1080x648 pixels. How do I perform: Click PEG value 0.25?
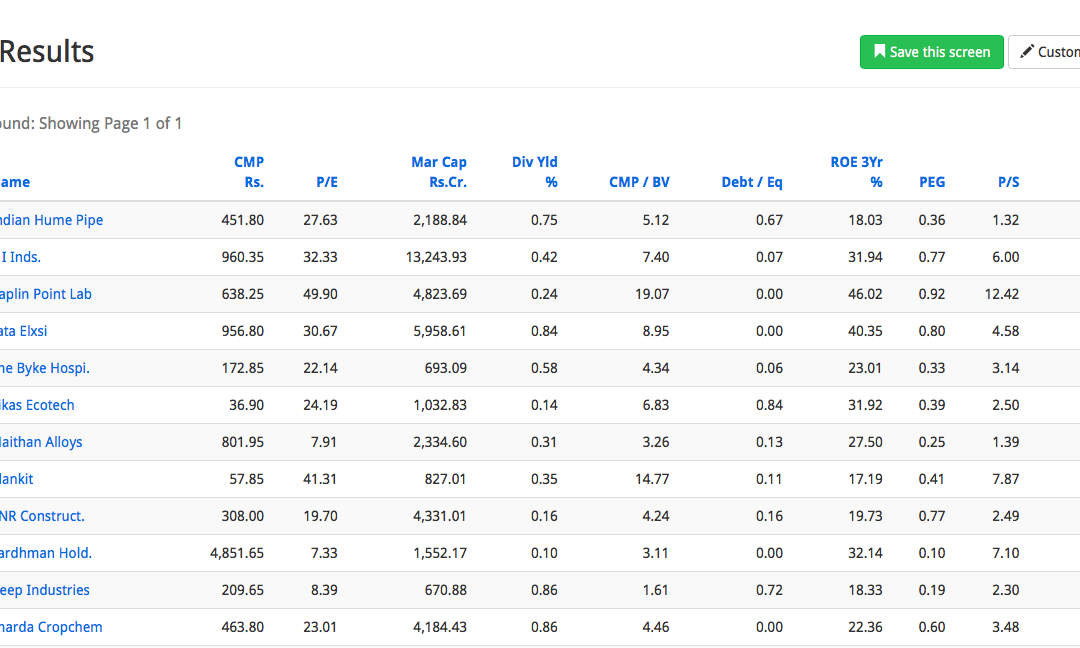click(x=932, y=442)
